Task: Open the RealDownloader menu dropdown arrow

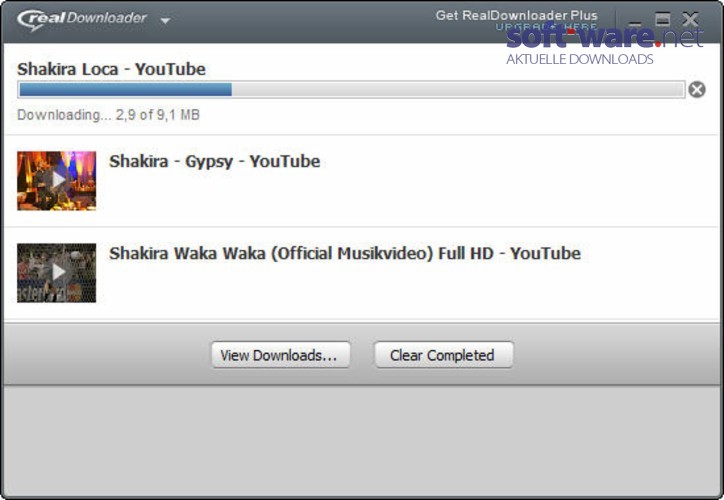Action: pyautogui.click(x=165, y=21)
